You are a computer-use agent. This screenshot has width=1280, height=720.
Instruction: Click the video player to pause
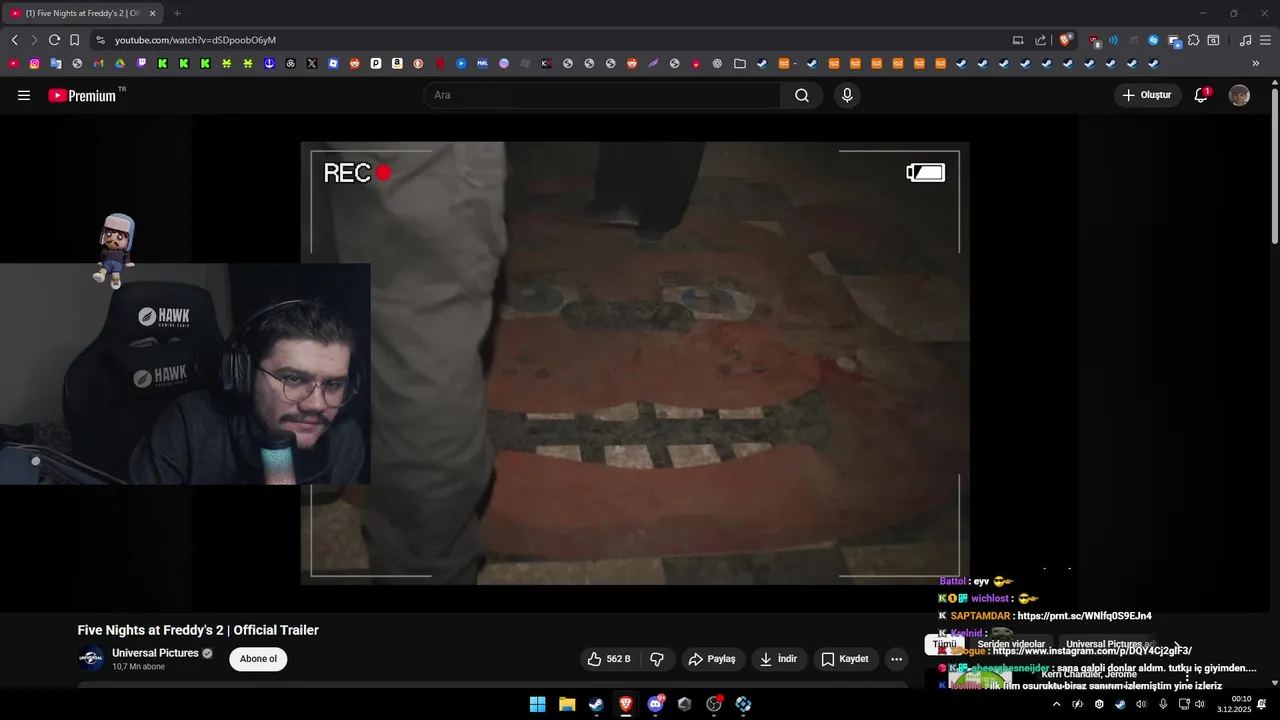pos(635,363)
